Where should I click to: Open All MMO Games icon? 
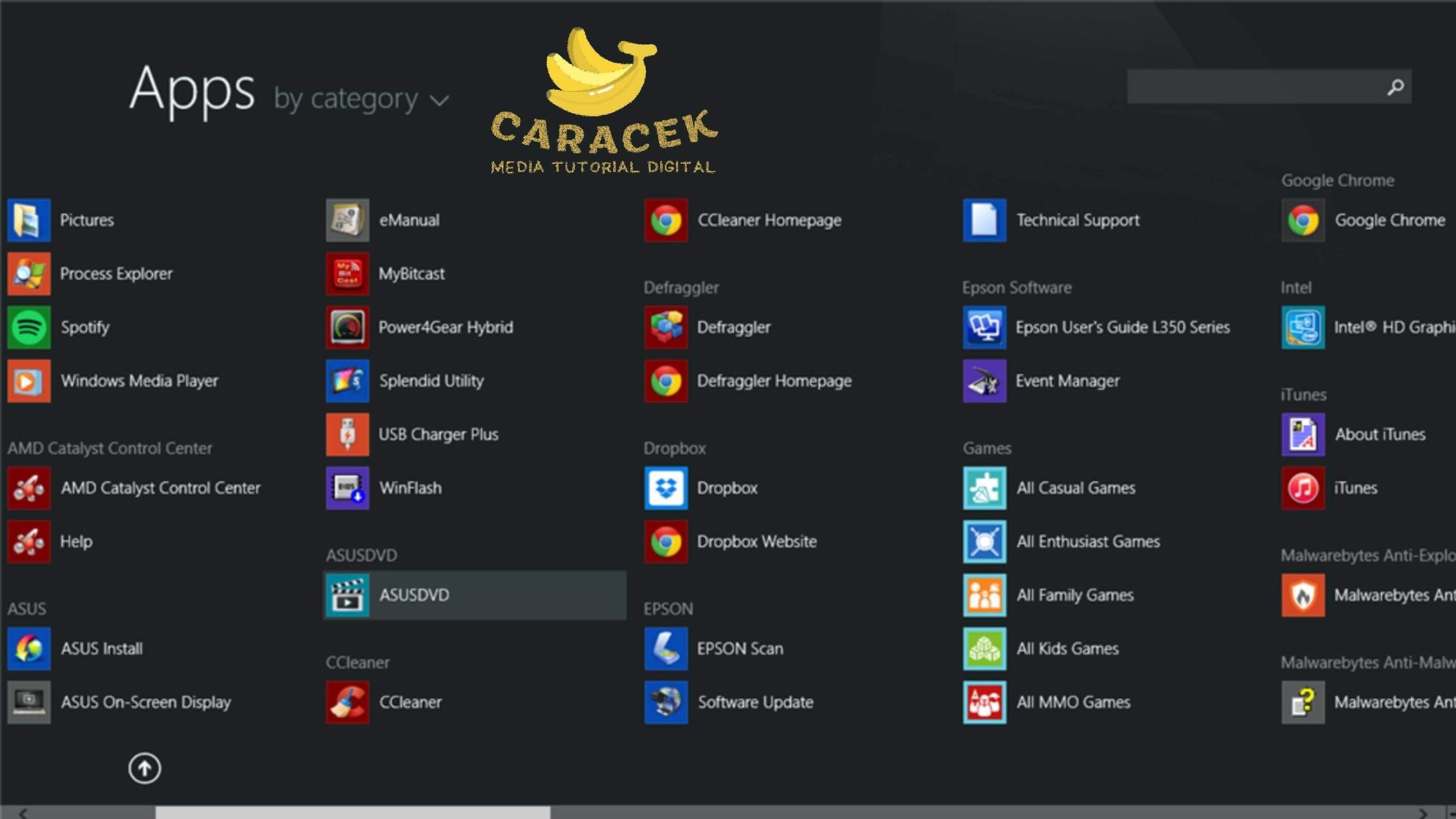(985, 702)
